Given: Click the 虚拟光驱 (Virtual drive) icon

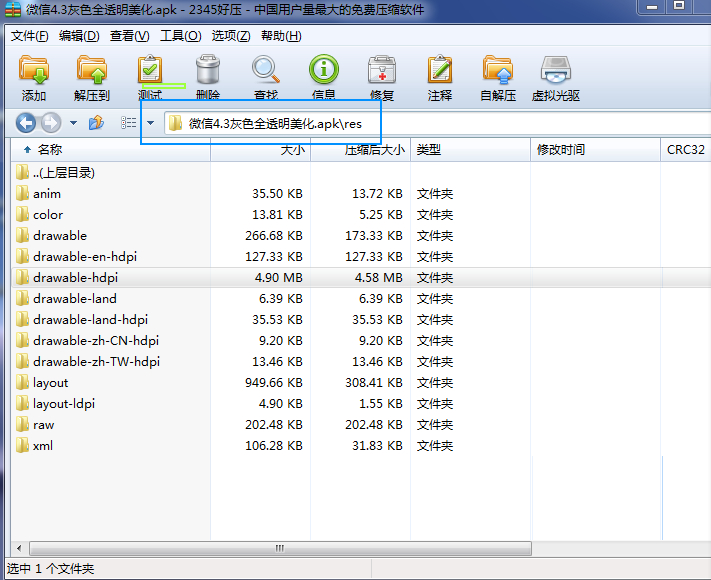Looking at the screenshot, I should (555, 70).
